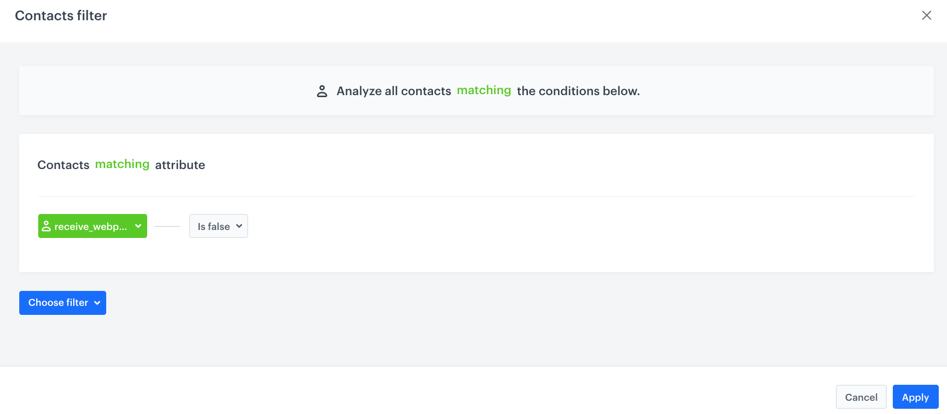
Task: Click Contacts label in condition card
Action: coord(63,165)
